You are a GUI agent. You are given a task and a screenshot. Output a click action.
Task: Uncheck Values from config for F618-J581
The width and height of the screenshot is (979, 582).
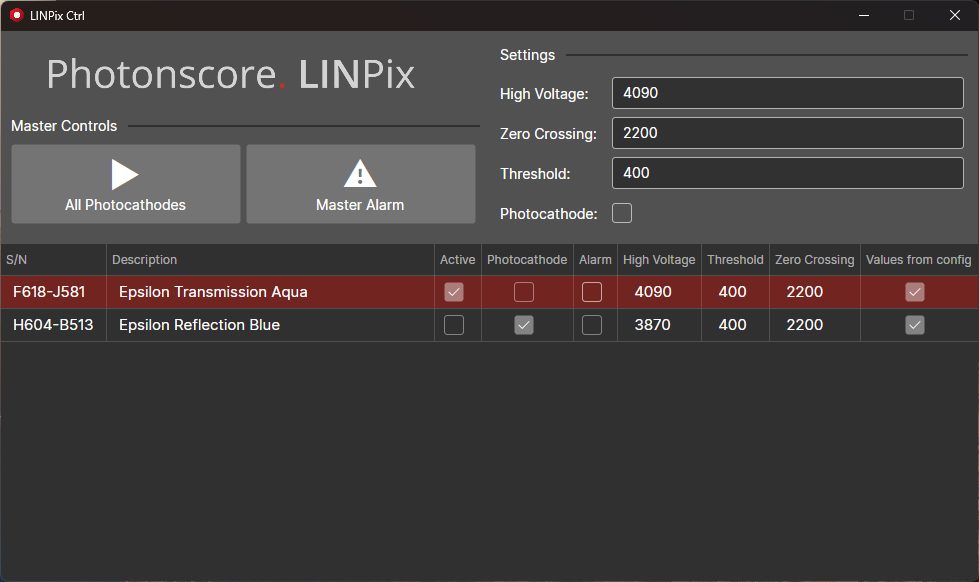[x=915, y=292]
